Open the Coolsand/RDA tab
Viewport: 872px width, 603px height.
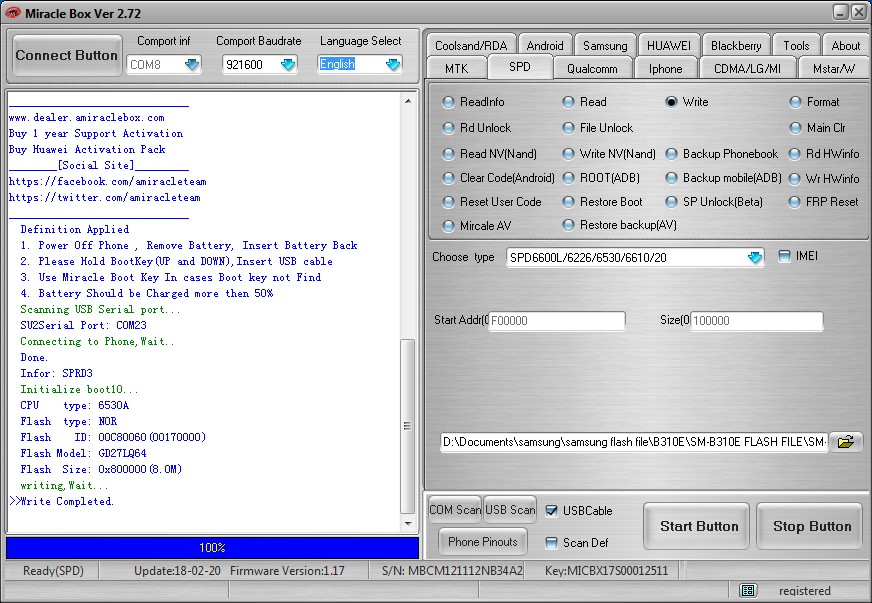pos(471,46)
